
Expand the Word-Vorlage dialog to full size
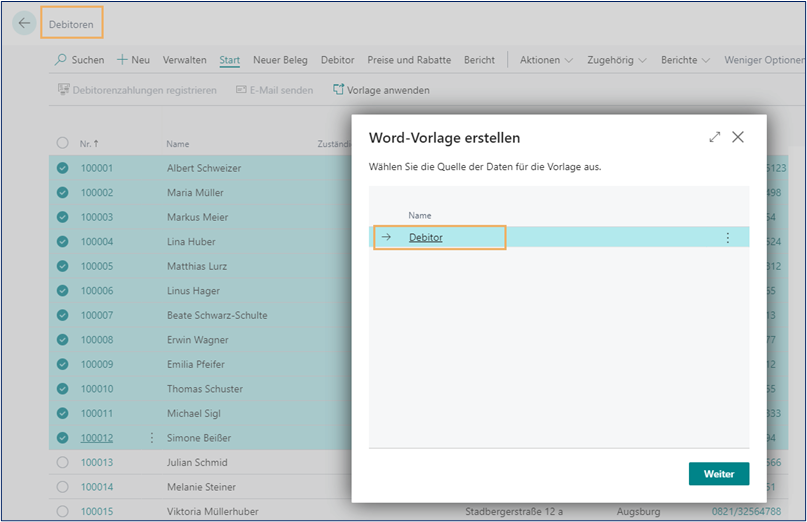click(714, 137)
